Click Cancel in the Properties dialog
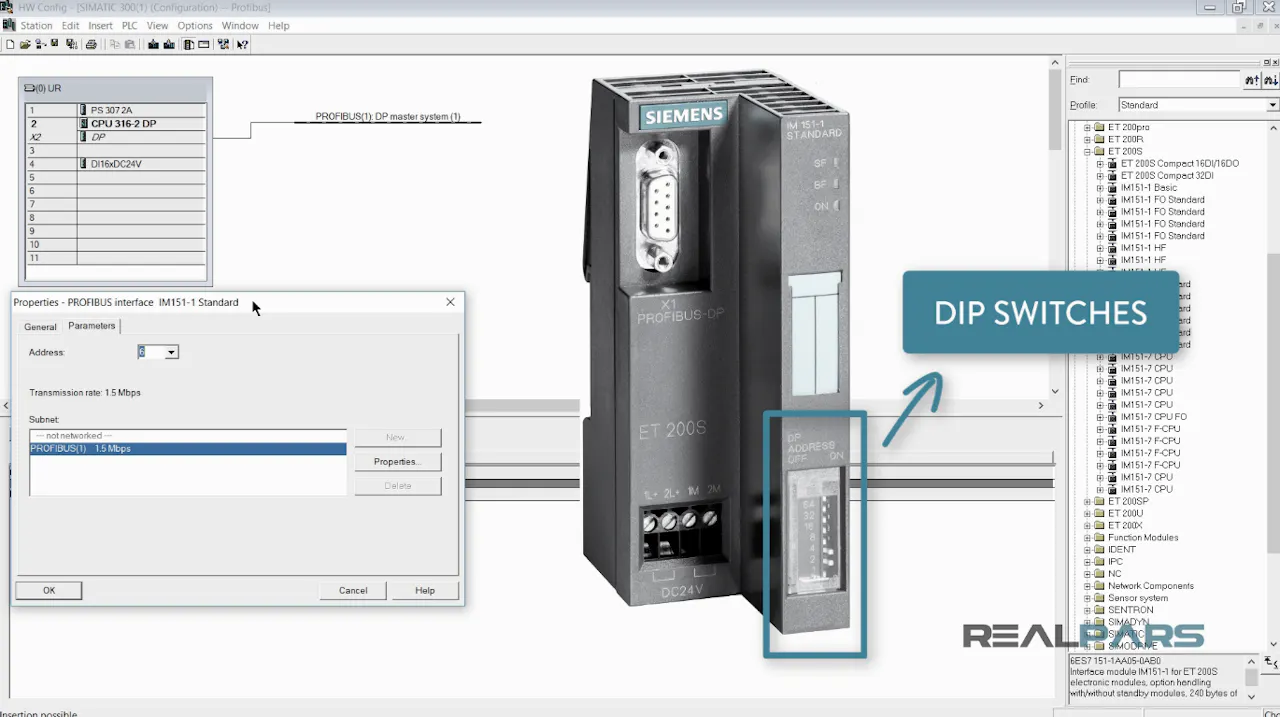Screen dimensions: 1280x717 coord(353,591)
